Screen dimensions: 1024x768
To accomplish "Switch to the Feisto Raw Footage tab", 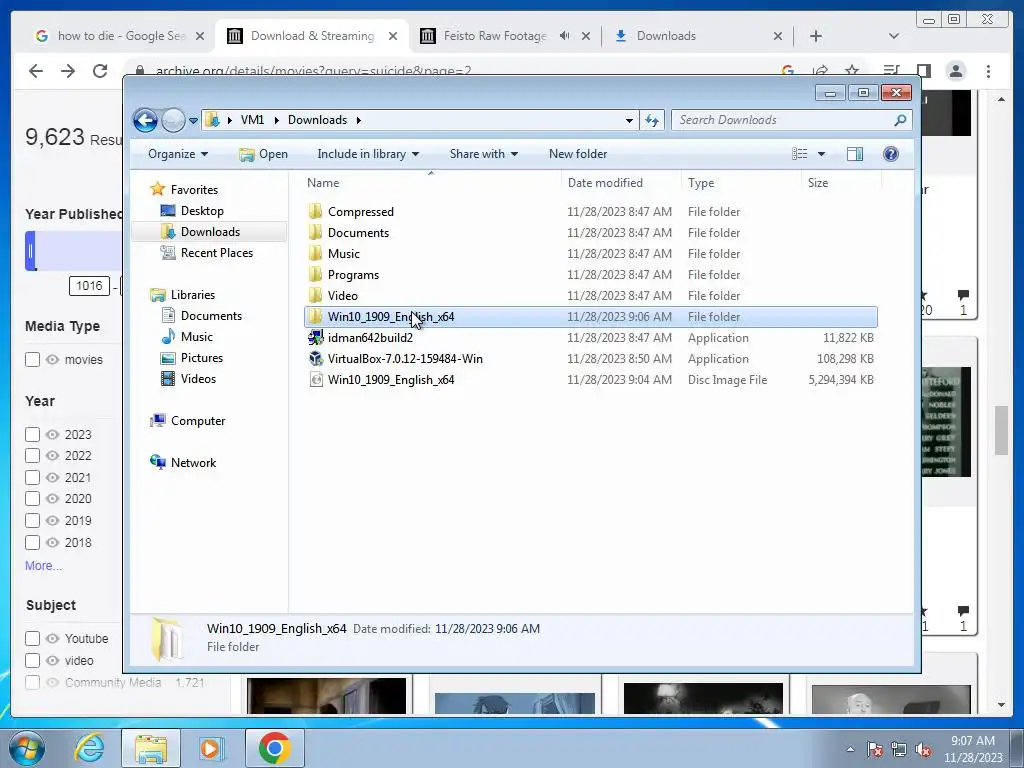I will click(x=494, y=36).
